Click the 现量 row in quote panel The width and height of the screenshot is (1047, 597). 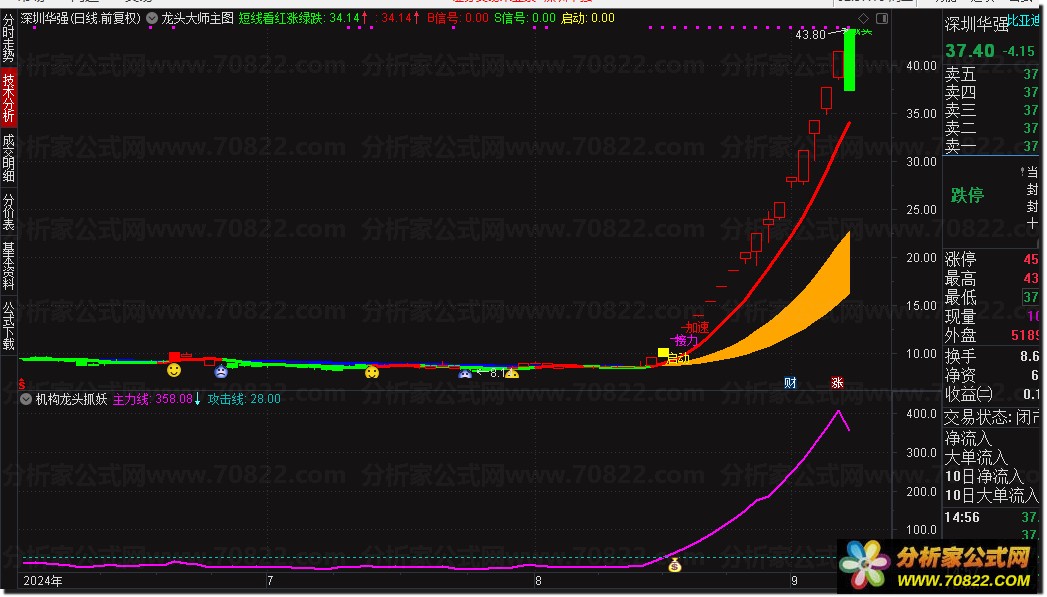(992, 317)
